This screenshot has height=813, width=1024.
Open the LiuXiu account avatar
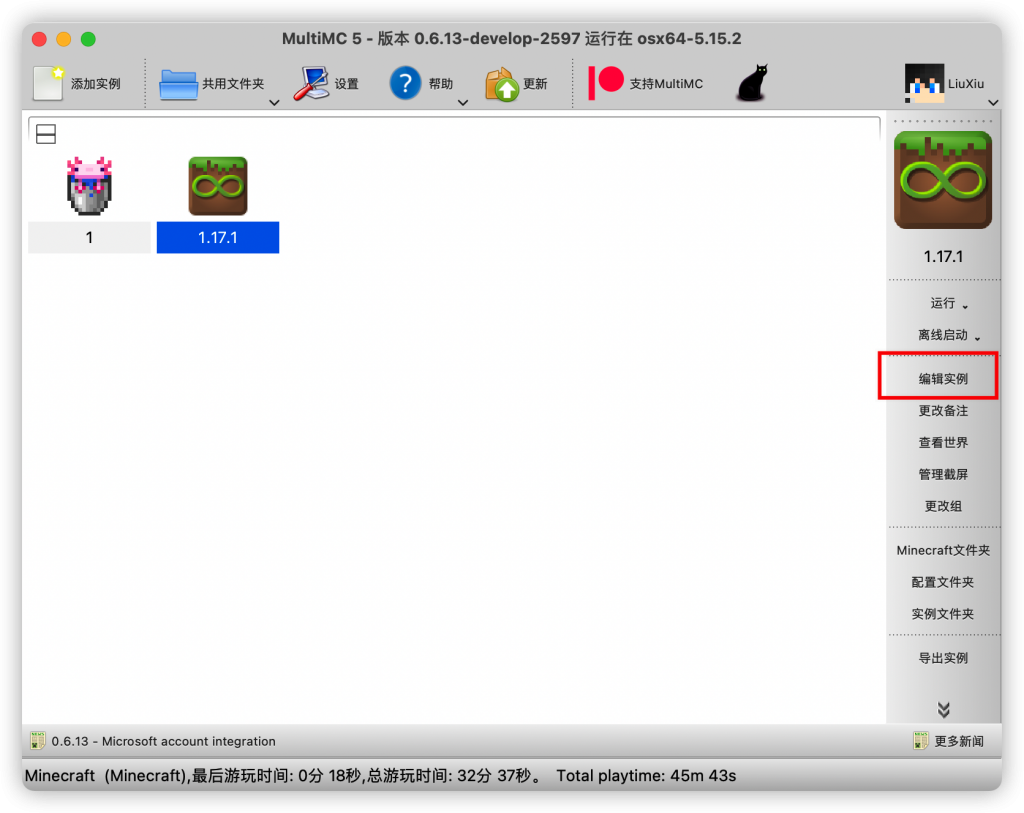[x=924, y=84]
